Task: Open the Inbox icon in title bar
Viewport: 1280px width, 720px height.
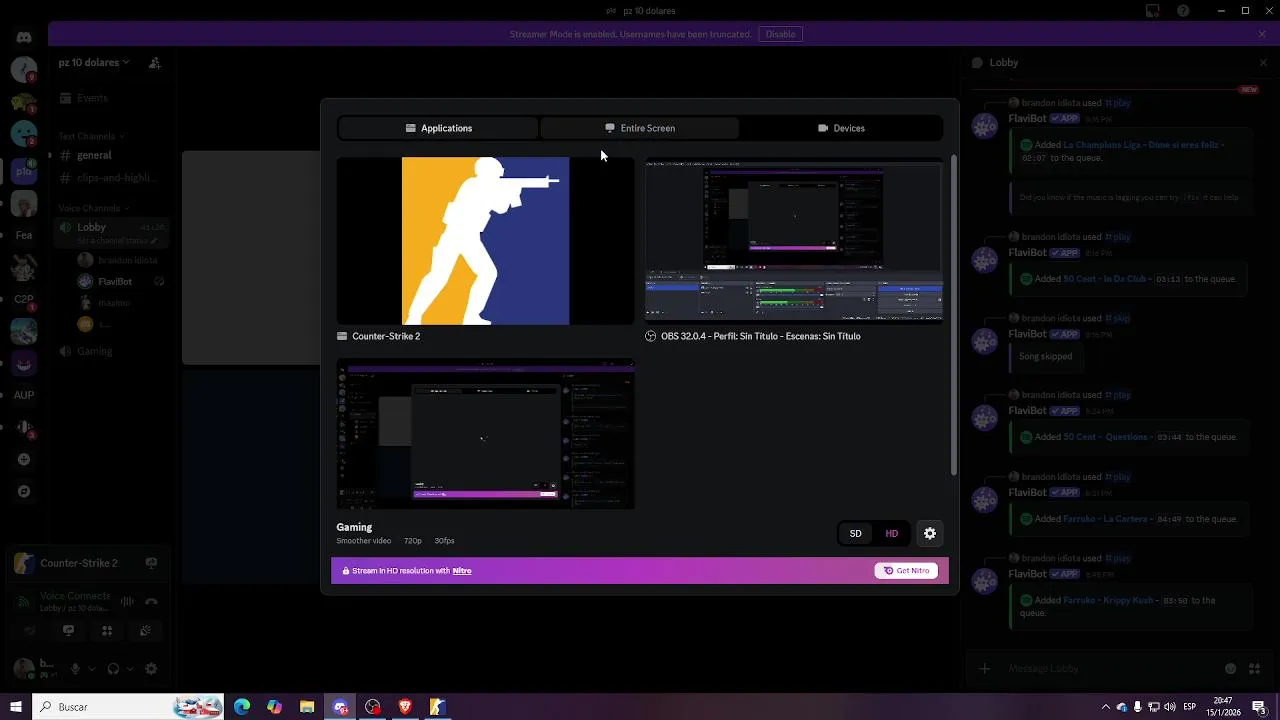Action: (1153, 11)
